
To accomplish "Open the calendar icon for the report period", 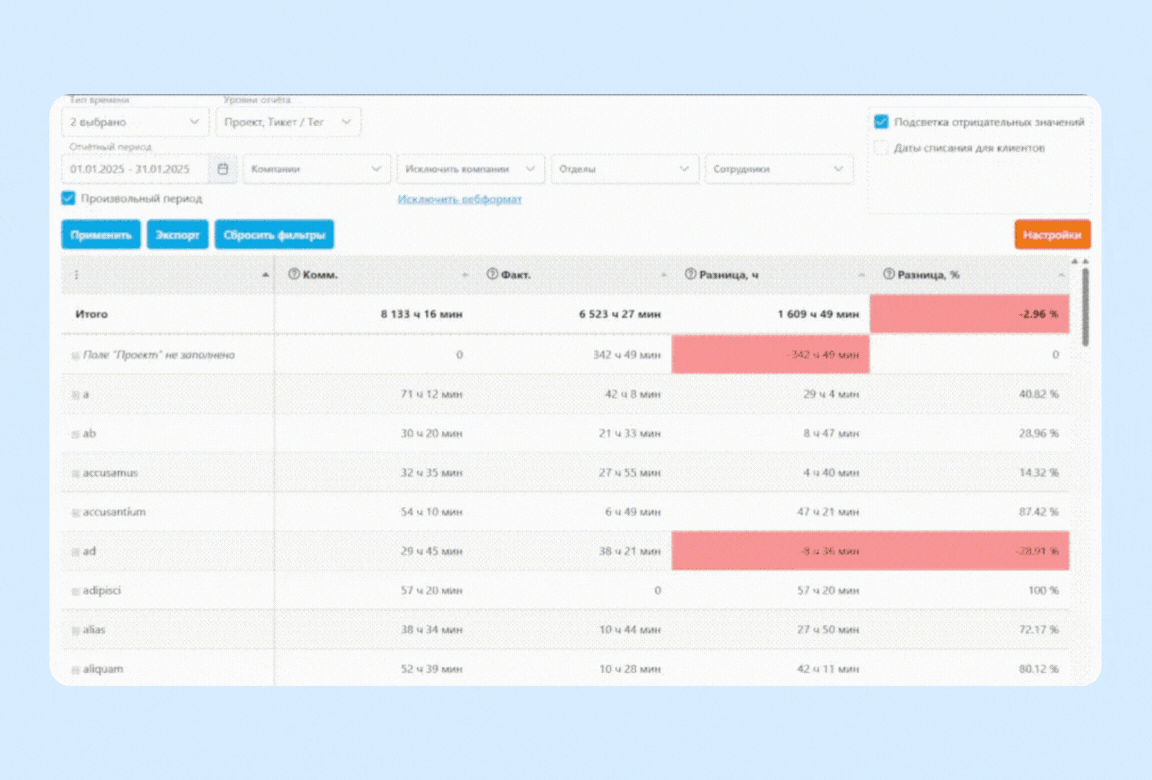I will pyautogui.click(x=223, y=169).
